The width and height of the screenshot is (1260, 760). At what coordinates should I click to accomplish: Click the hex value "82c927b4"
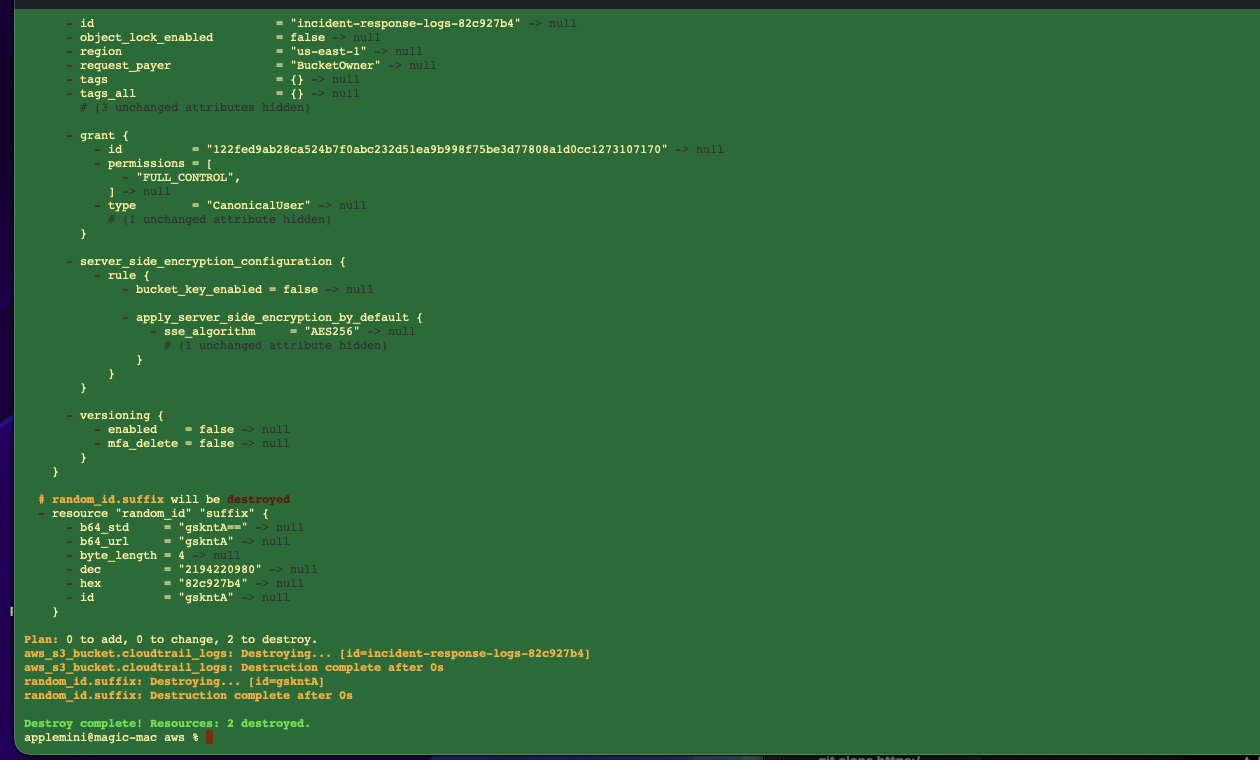pos(213,583)
